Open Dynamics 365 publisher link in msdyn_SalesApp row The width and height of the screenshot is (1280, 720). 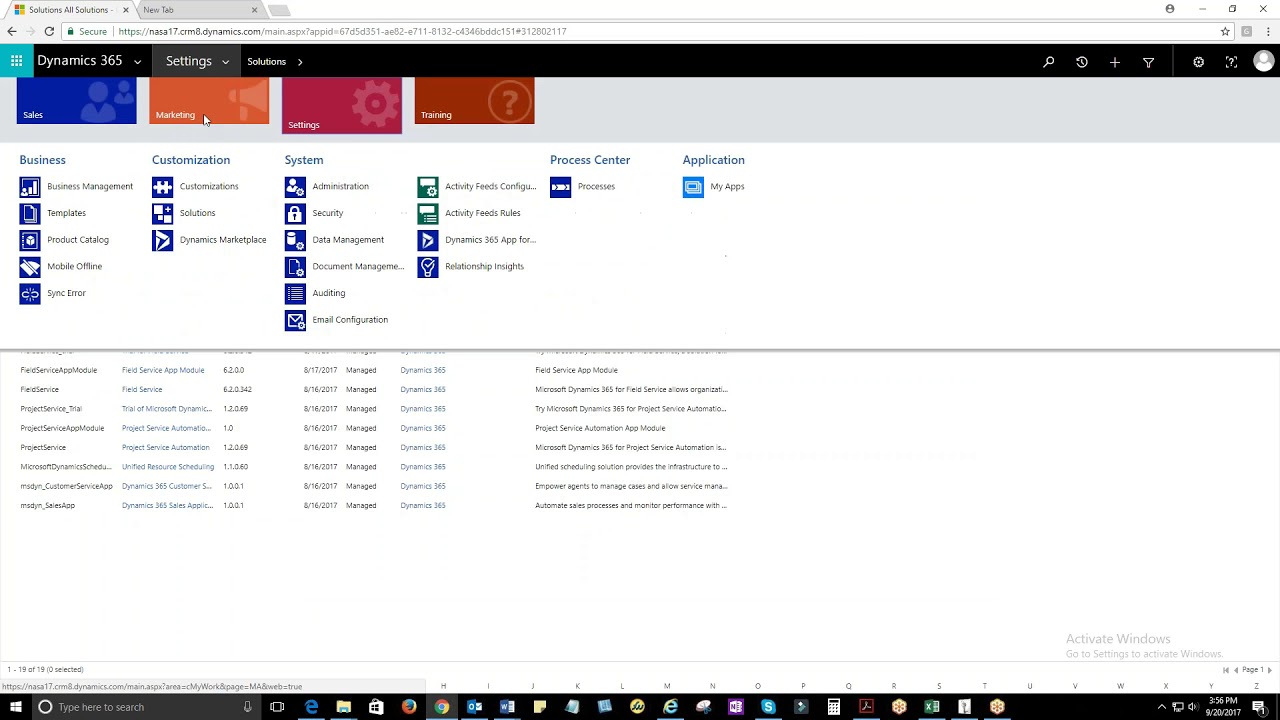click(423, 506)
